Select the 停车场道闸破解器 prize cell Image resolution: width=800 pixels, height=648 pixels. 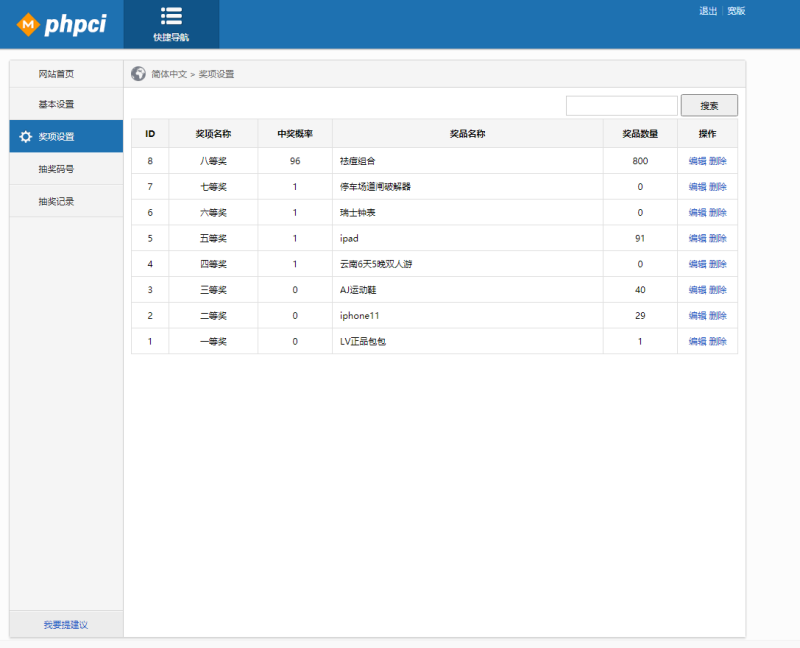pyautogui.click(x=467, y=187)
